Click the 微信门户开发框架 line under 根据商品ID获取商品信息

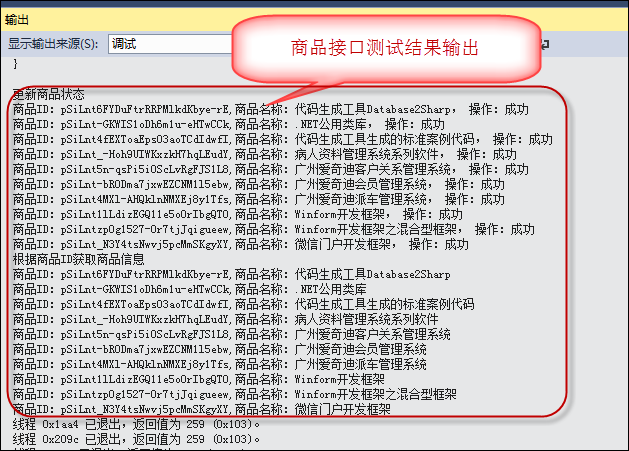point(202,409)
